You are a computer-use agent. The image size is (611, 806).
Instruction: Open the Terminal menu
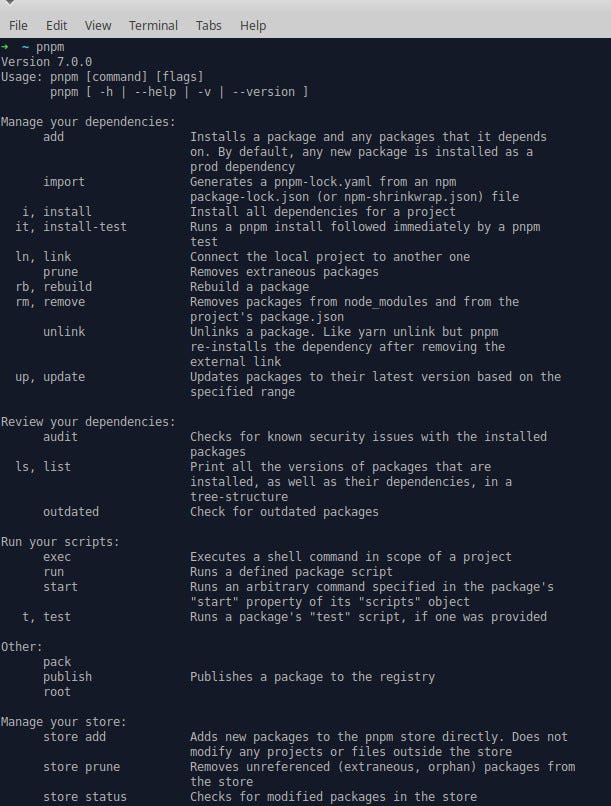point(152,25)
